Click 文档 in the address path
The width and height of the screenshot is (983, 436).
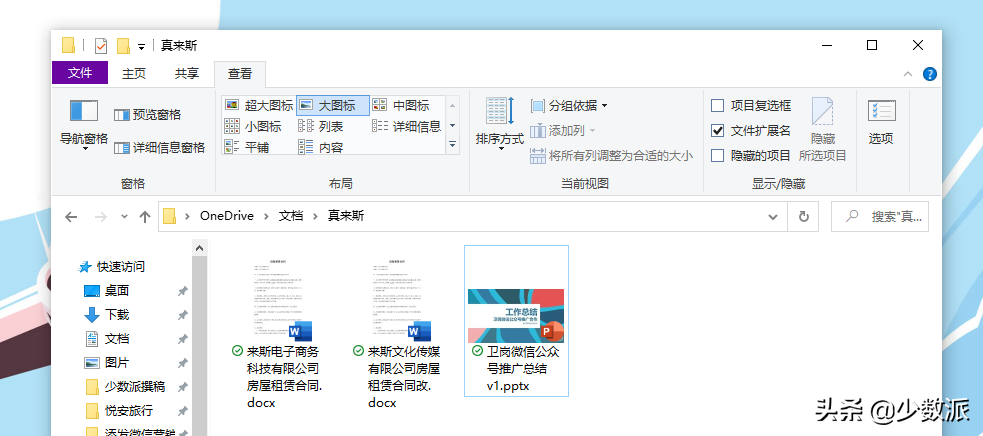pyautogui.click(x=290, y=216)
